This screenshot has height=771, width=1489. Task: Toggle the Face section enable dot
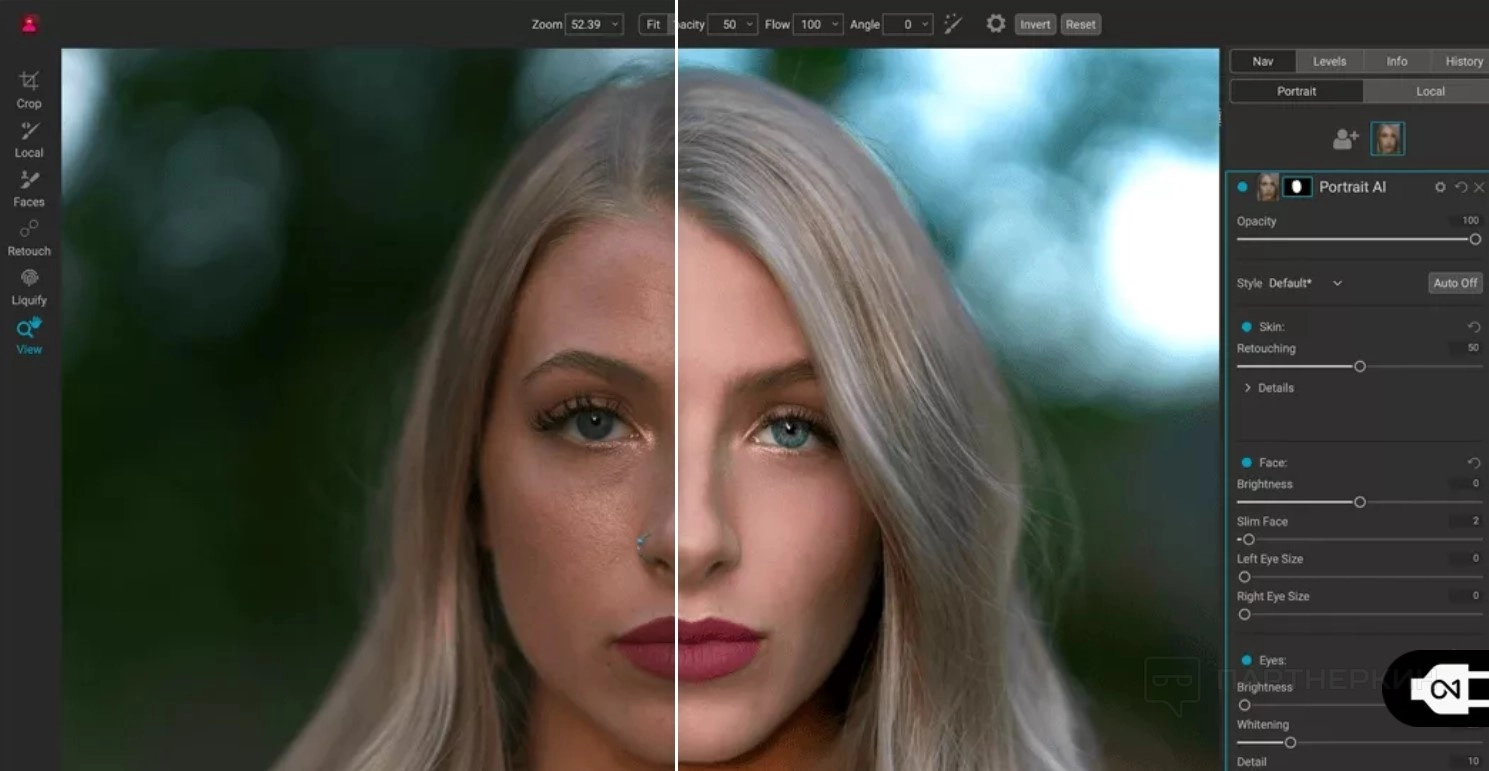pos(1246,463)
